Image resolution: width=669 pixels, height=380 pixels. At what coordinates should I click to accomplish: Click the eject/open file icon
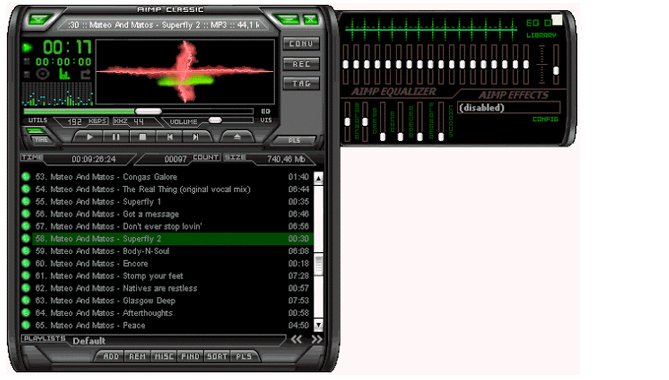click(x=237, y=137)
